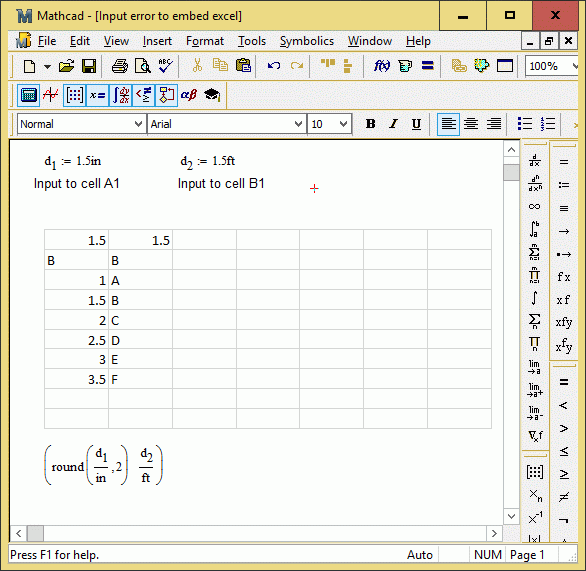
Task: Click the Undo button
Action: (274, 67)
